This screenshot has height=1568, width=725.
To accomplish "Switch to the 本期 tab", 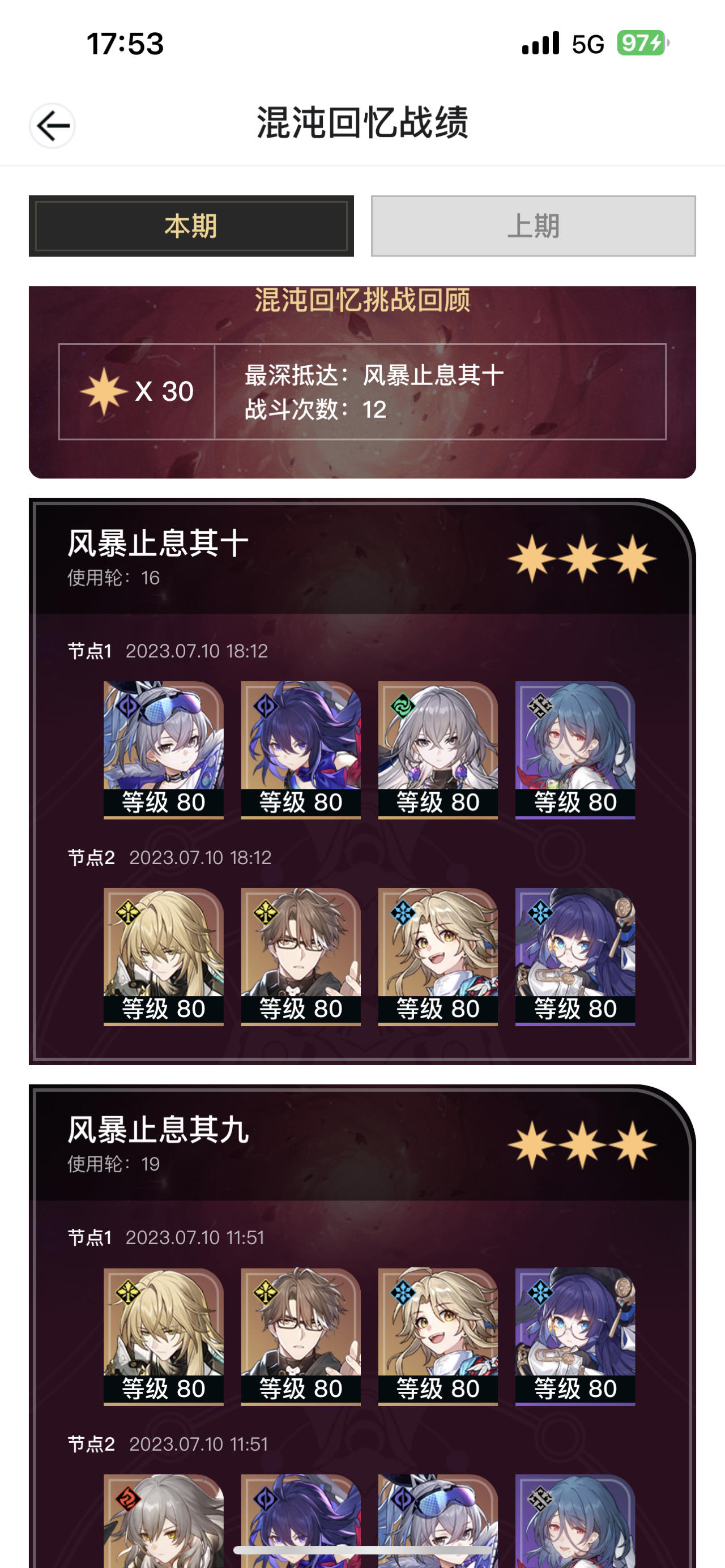I will (x=191, y=226).
